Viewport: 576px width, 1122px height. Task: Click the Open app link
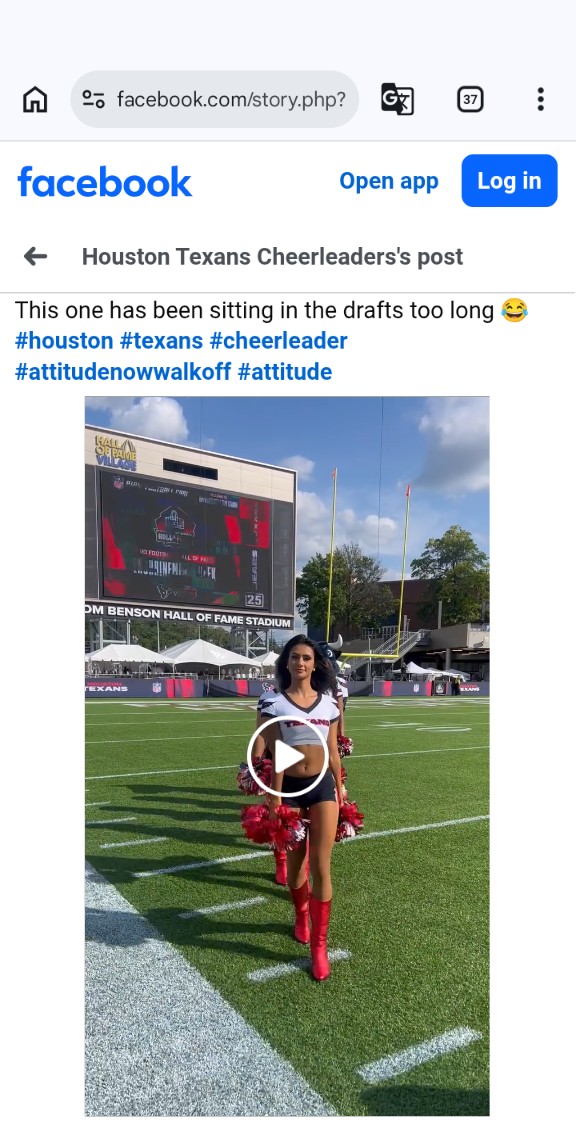click(389, 181)
